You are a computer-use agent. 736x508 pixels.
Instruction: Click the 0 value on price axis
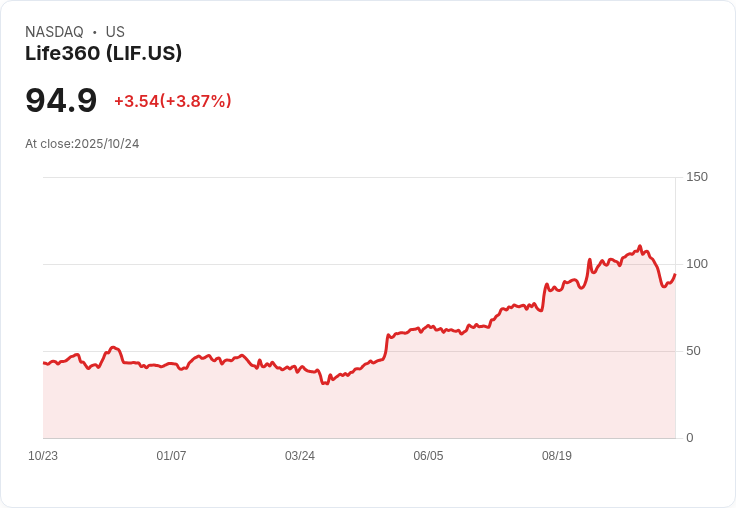coord(690,438)
